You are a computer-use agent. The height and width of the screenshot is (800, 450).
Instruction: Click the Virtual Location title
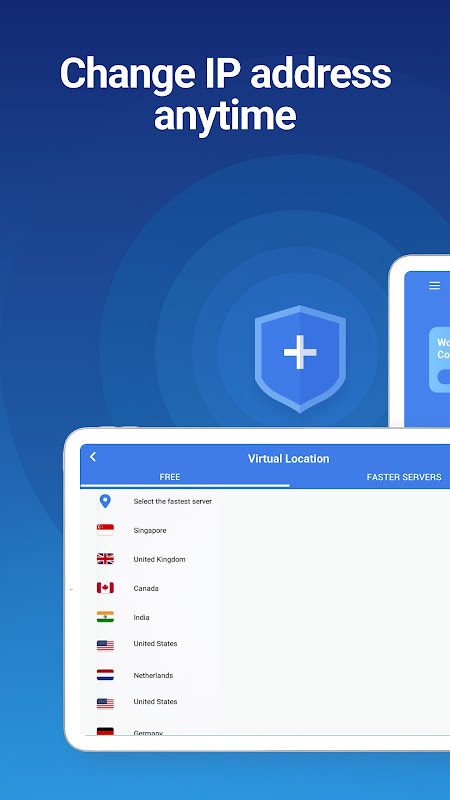pyautogui.click(x=288, y=458)
